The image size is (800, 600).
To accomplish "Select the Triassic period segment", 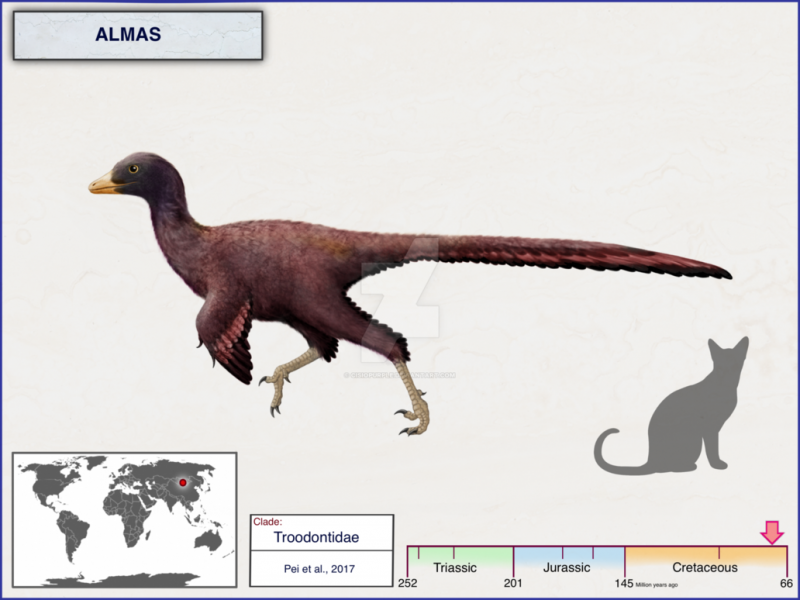I will coord(460,559).
